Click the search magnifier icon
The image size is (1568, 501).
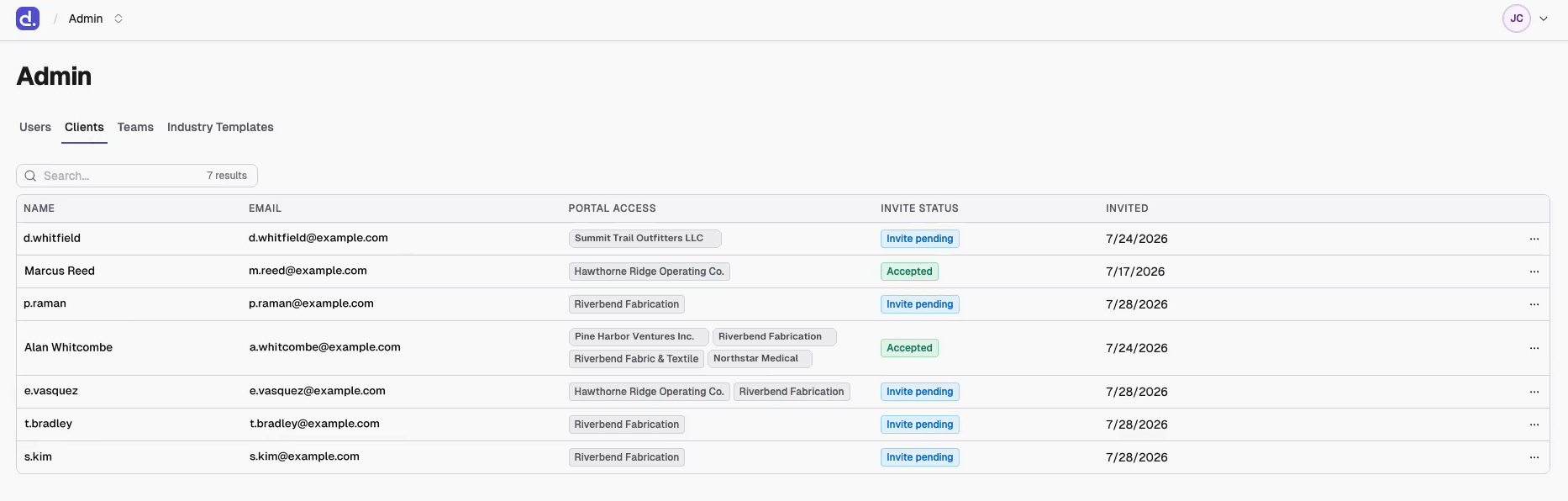point(30,176)
